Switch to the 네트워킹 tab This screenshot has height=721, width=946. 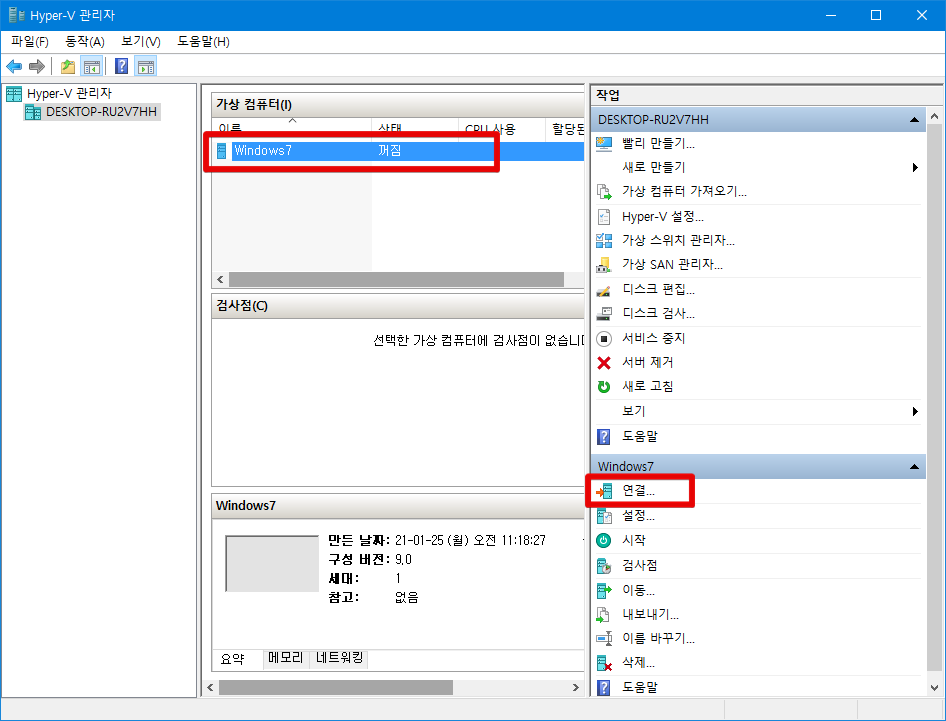[x=340, y=658]
